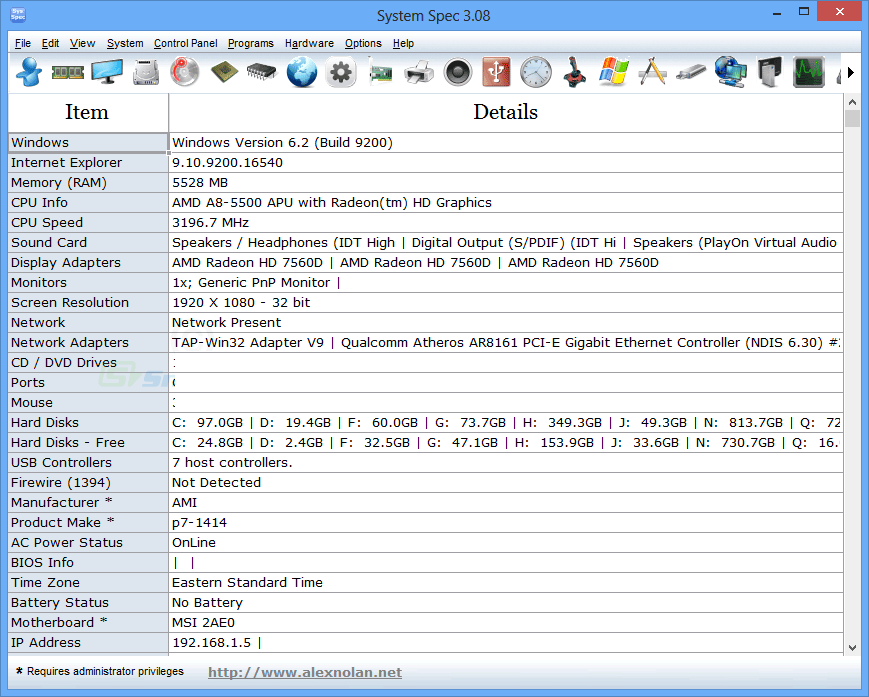Select the joystick game controller icon
The height and width of the screenshot is (697, 869).
pyautogui.click(x=574, y=72)
